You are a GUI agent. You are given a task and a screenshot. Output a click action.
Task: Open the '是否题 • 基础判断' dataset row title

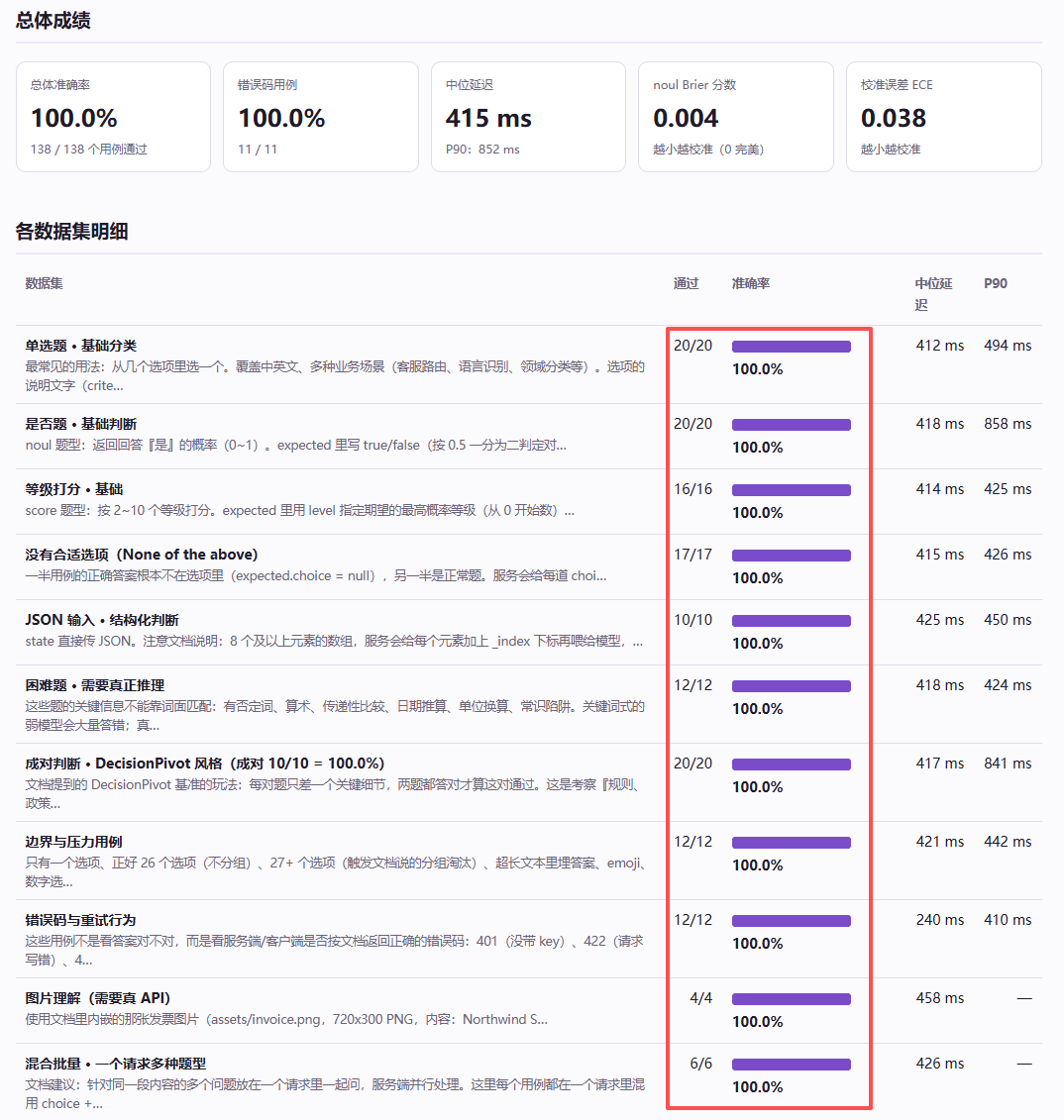[x=81, y=424]
